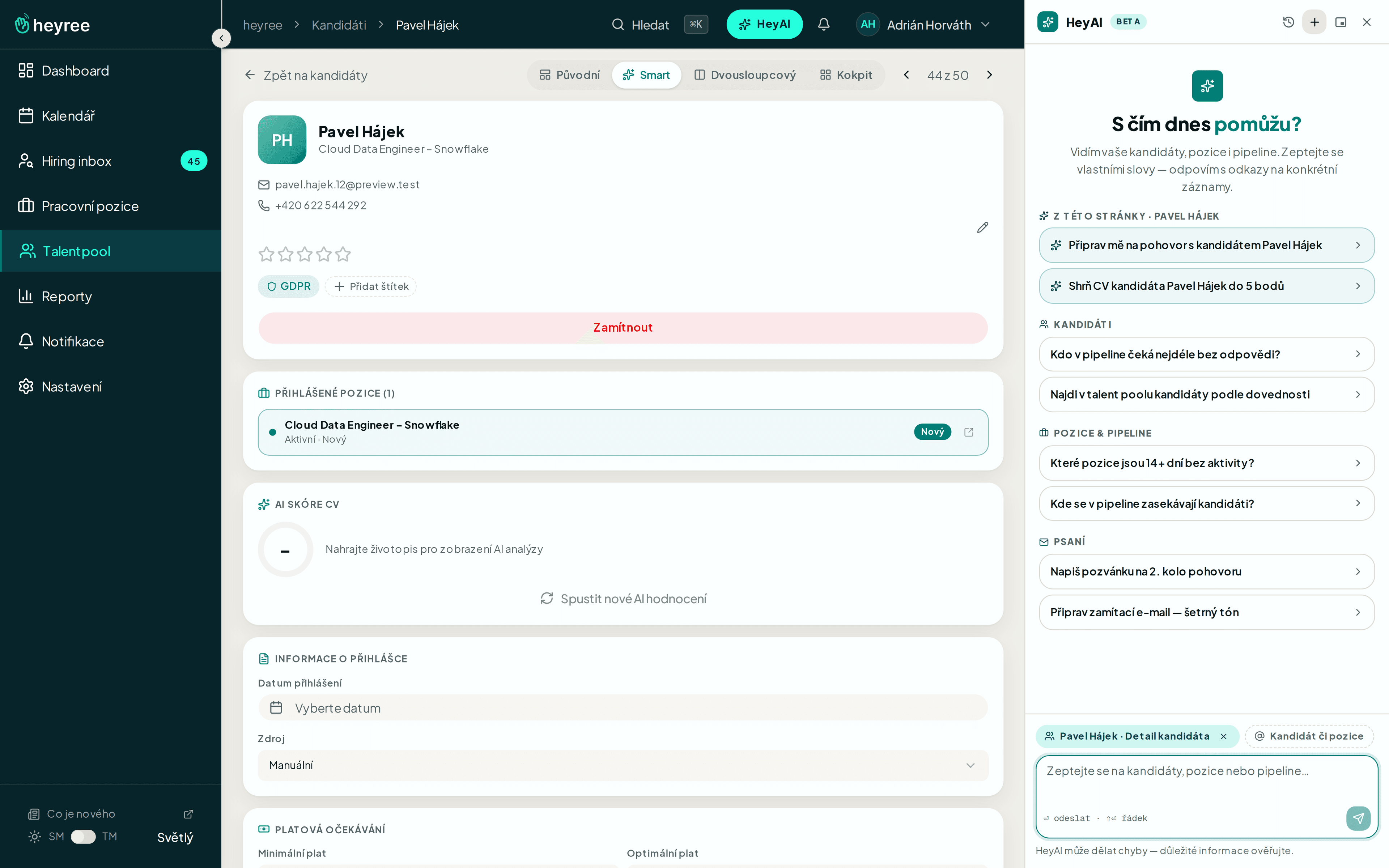Image resolution: width=1389 pixels, height=868 pixels.
Task: Go to previous candidate arrow
Action: (906, 75)
